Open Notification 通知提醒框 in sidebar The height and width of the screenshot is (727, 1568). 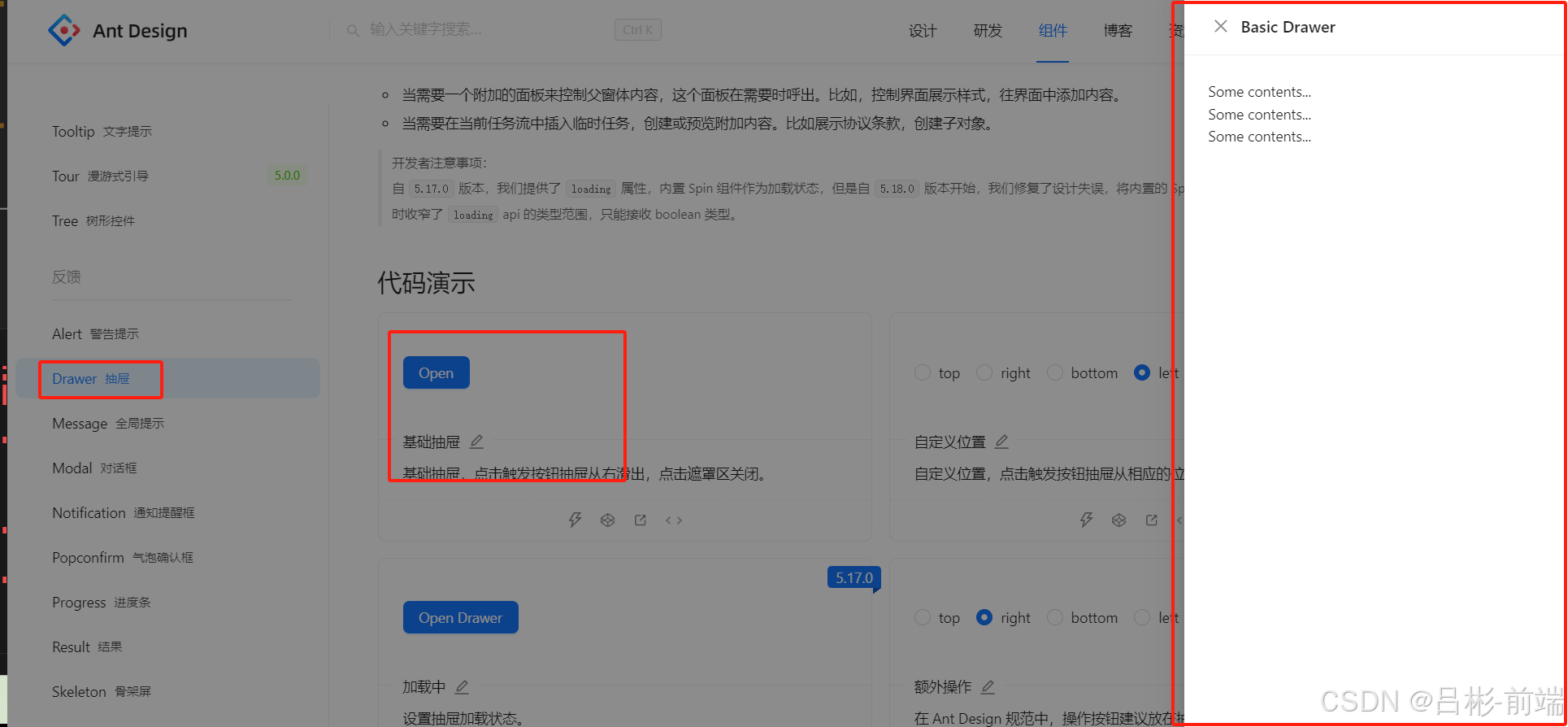(x=167, y=512)
